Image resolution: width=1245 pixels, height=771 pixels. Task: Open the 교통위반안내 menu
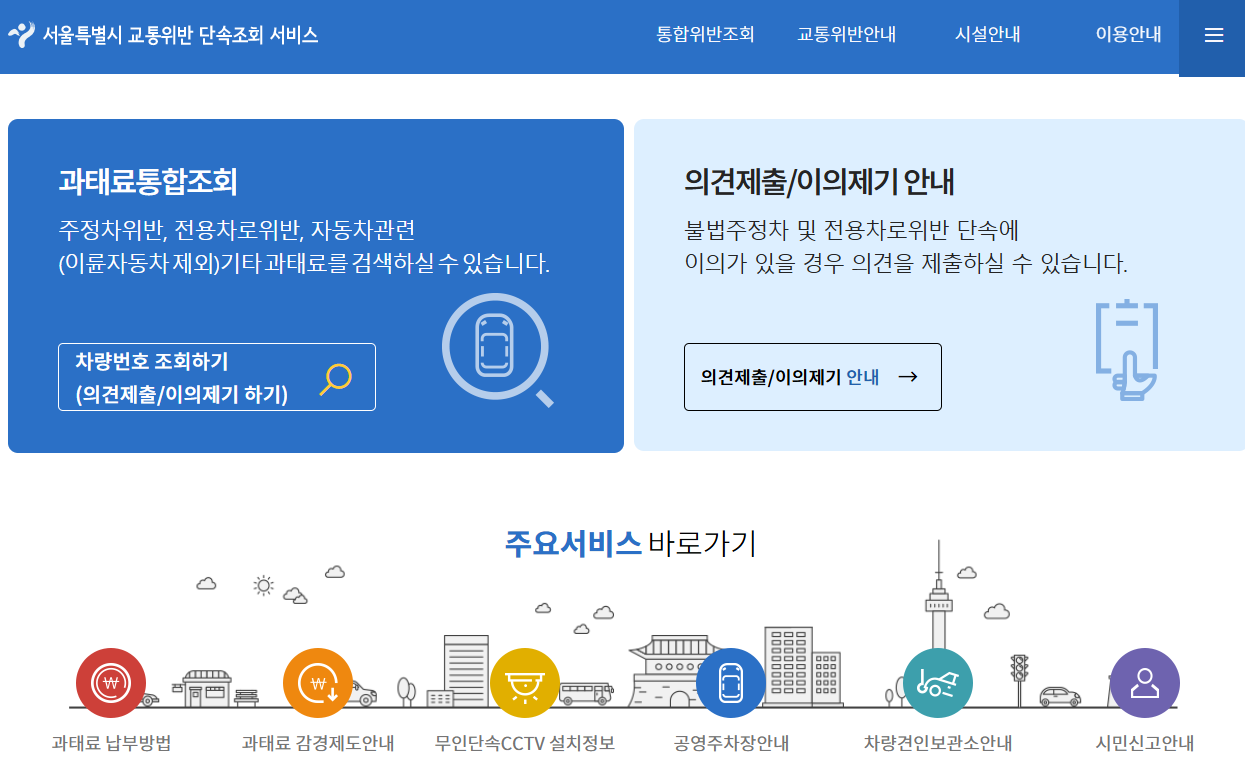(846, 34)
